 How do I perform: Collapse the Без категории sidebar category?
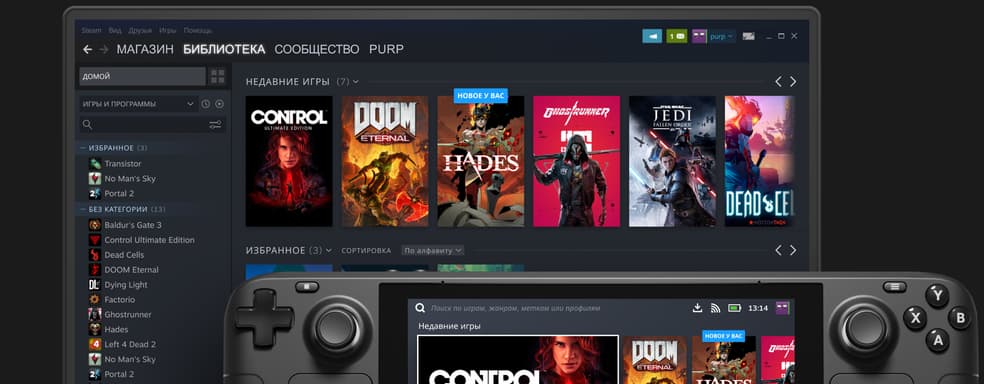[x=83, y=209]
